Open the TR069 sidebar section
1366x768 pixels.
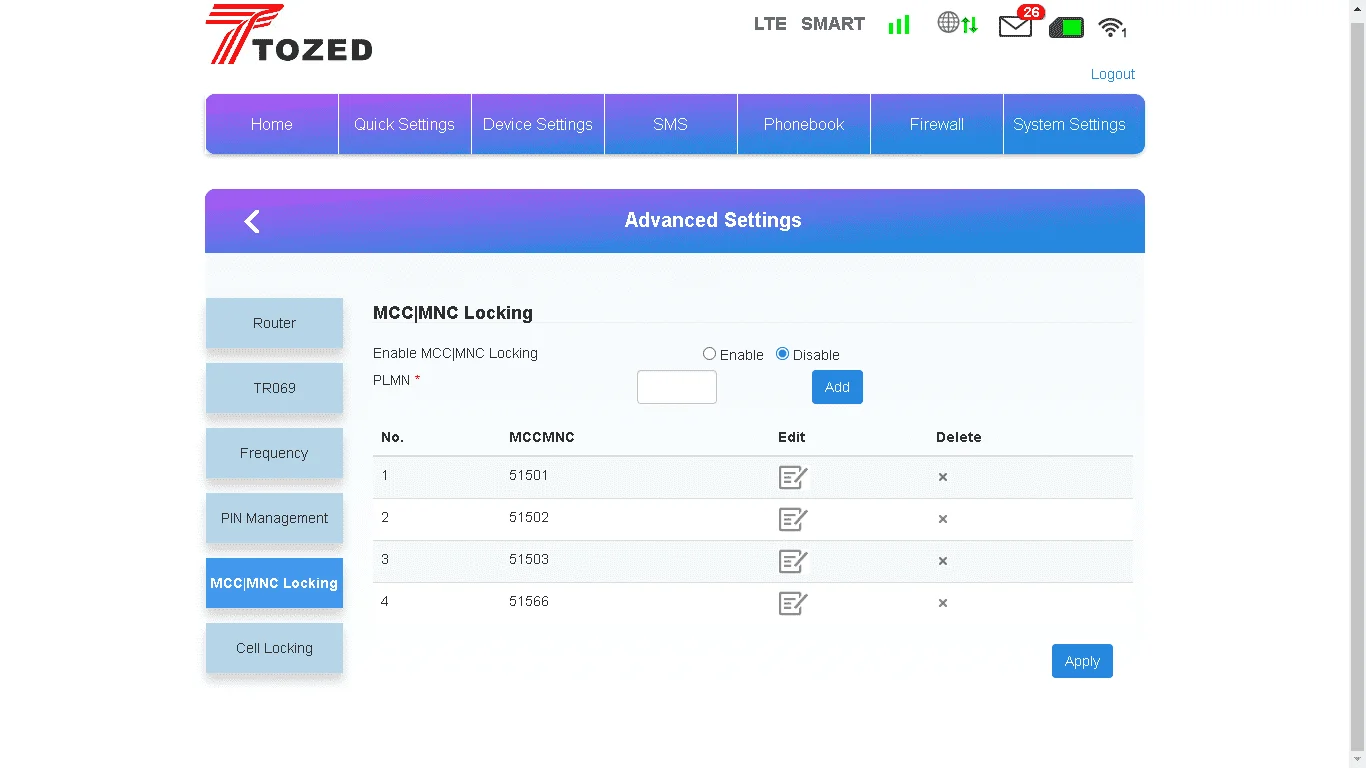coord(274,388)
